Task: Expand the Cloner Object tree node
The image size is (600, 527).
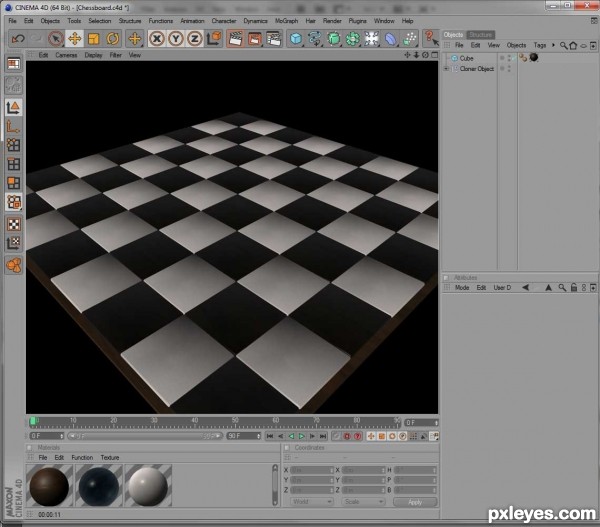Action: (x=446, y=69)
